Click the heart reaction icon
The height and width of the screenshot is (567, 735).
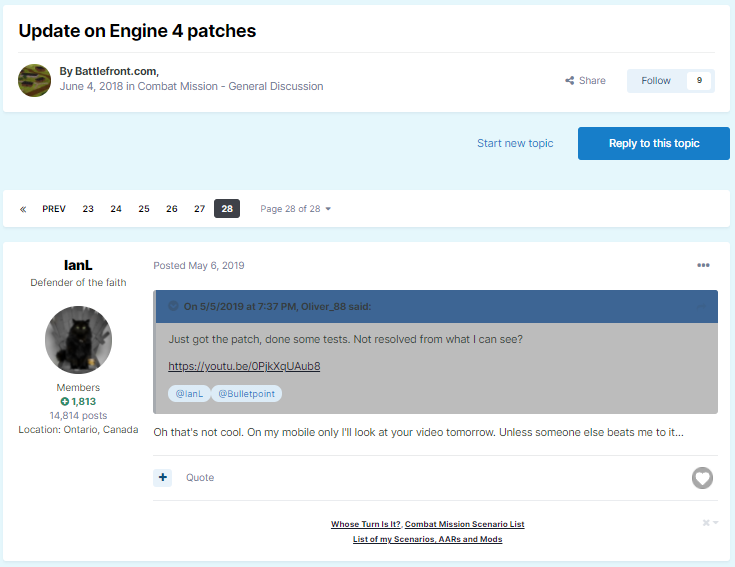pos(703,478)
